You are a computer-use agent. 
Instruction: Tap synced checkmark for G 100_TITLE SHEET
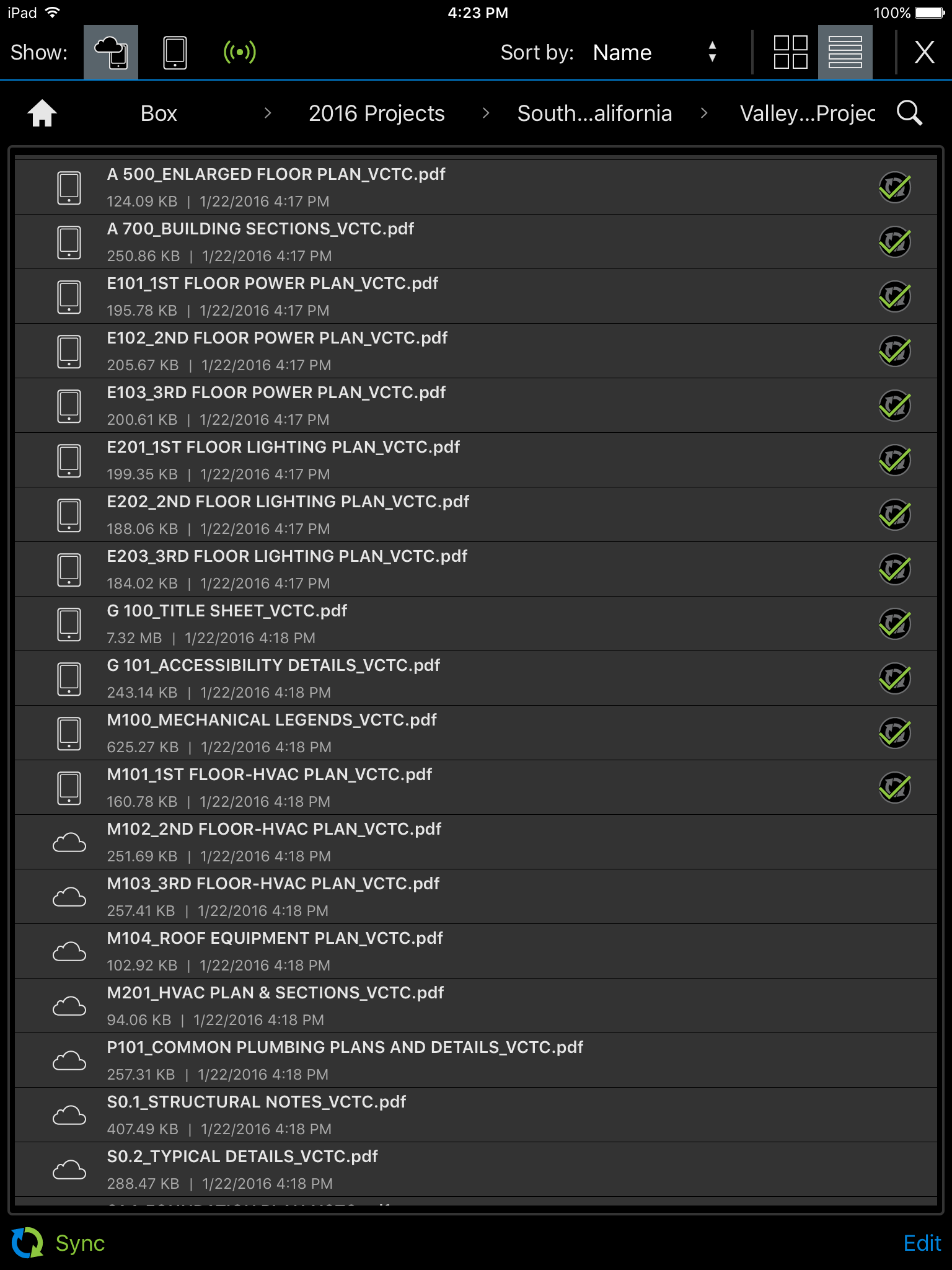coord(894,624)
